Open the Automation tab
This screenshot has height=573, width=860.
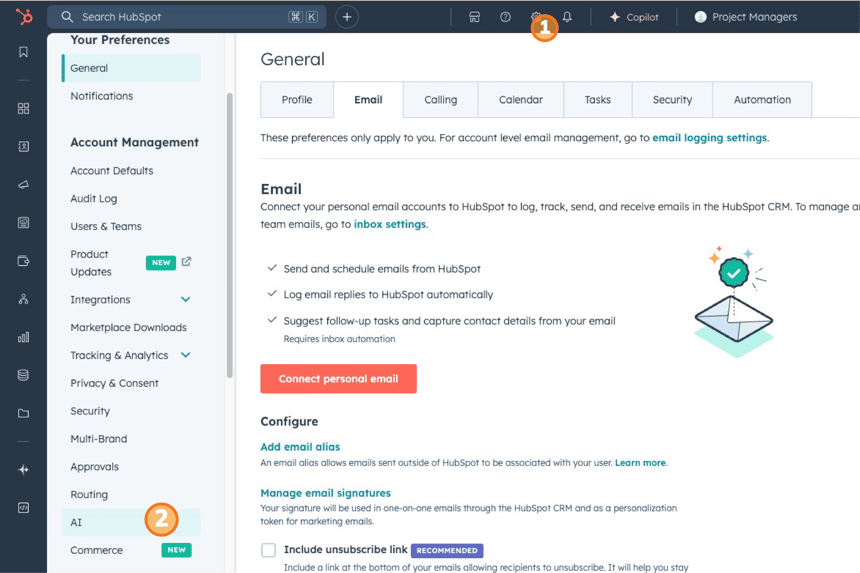coord(762,100)
